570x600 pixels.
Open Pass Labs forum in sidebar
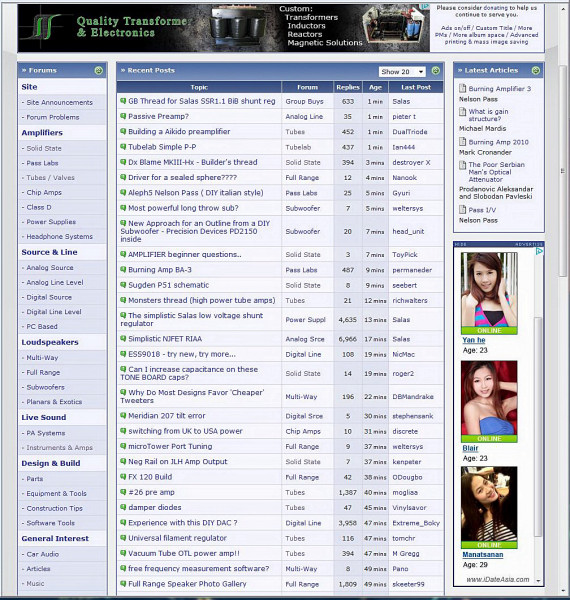(x=42, y=163)
